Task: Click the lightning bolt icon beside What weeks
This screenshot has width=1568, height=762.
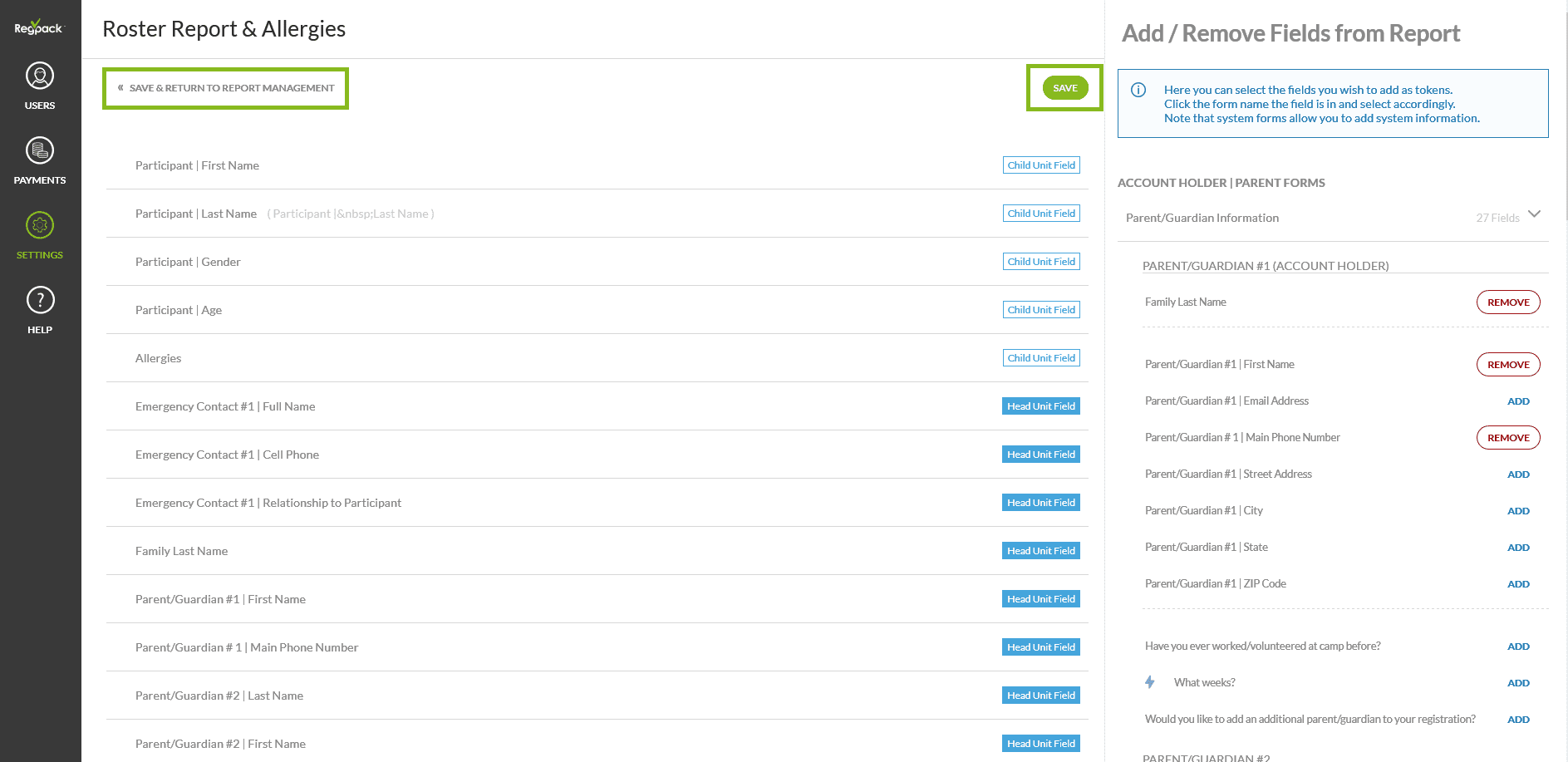Action: coord(1150,682)
